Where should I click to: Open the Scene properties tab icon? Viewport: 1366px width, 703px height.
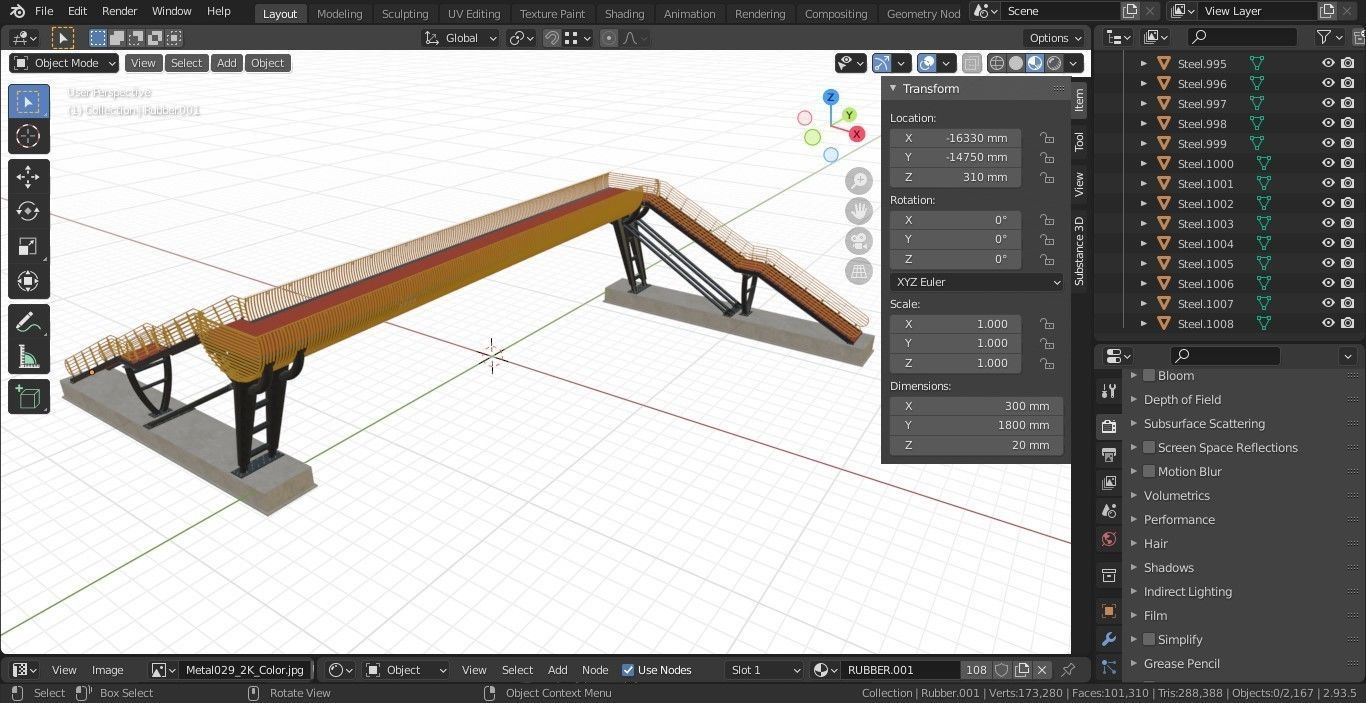pos(1108,511)
